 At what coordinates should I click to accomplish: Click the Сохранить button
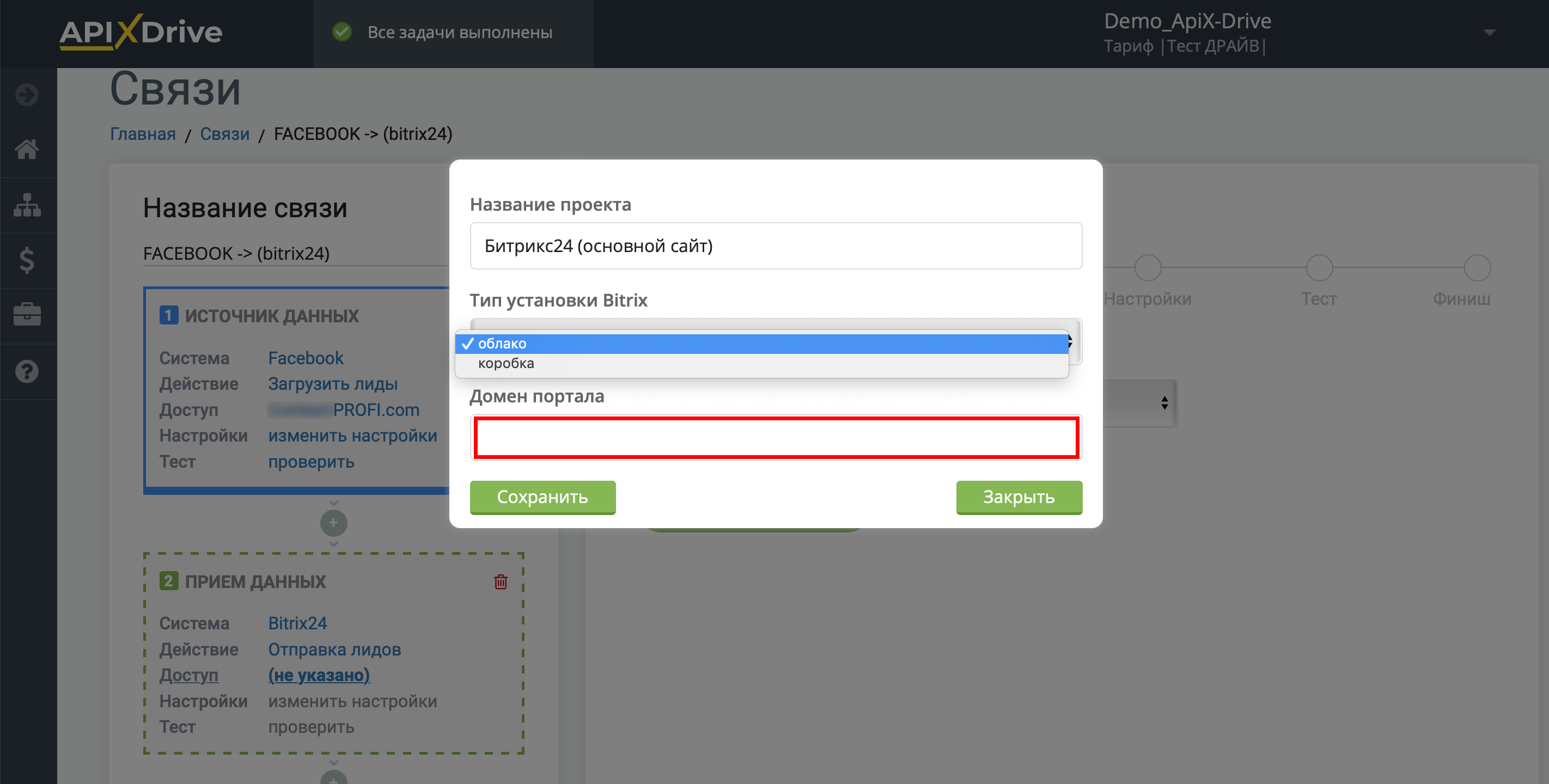point(542,497)
